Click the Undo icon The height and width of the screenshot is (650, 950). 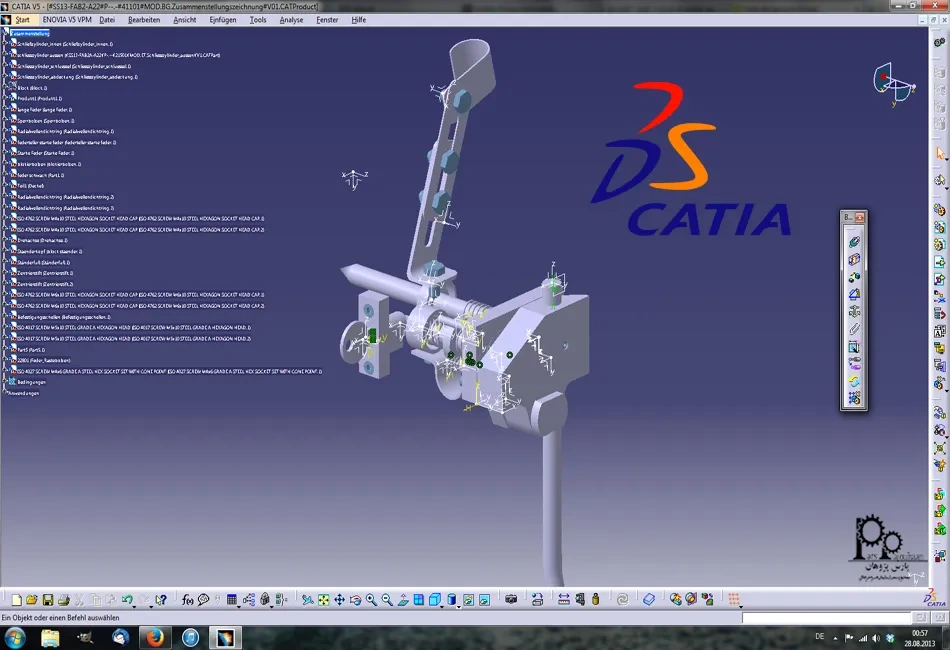(127, 600)
